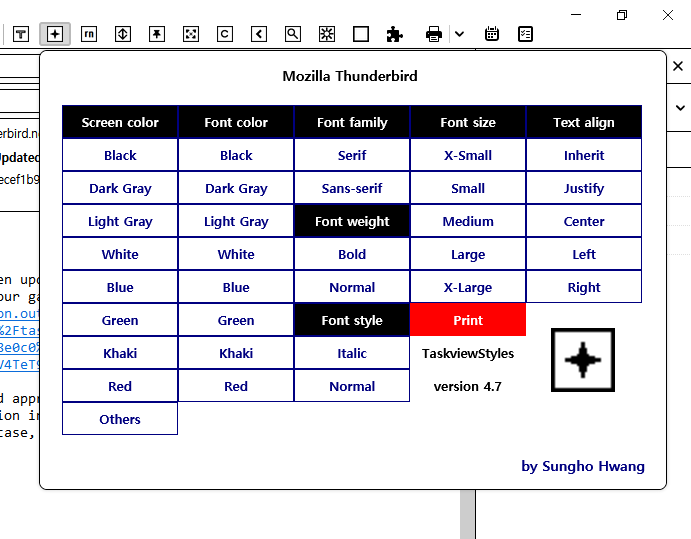
Task: Restore down the window
Action: [x=622, y=15]
